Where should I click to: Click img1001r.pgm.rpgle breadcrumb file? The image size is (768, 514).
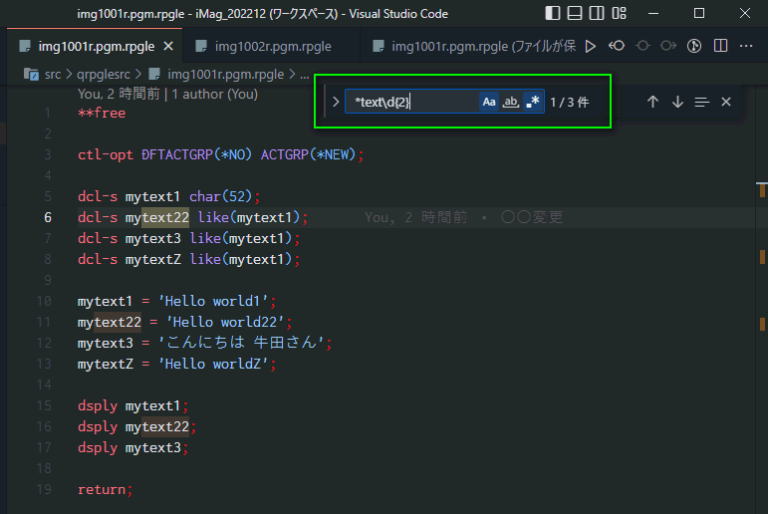coord(225,74)
